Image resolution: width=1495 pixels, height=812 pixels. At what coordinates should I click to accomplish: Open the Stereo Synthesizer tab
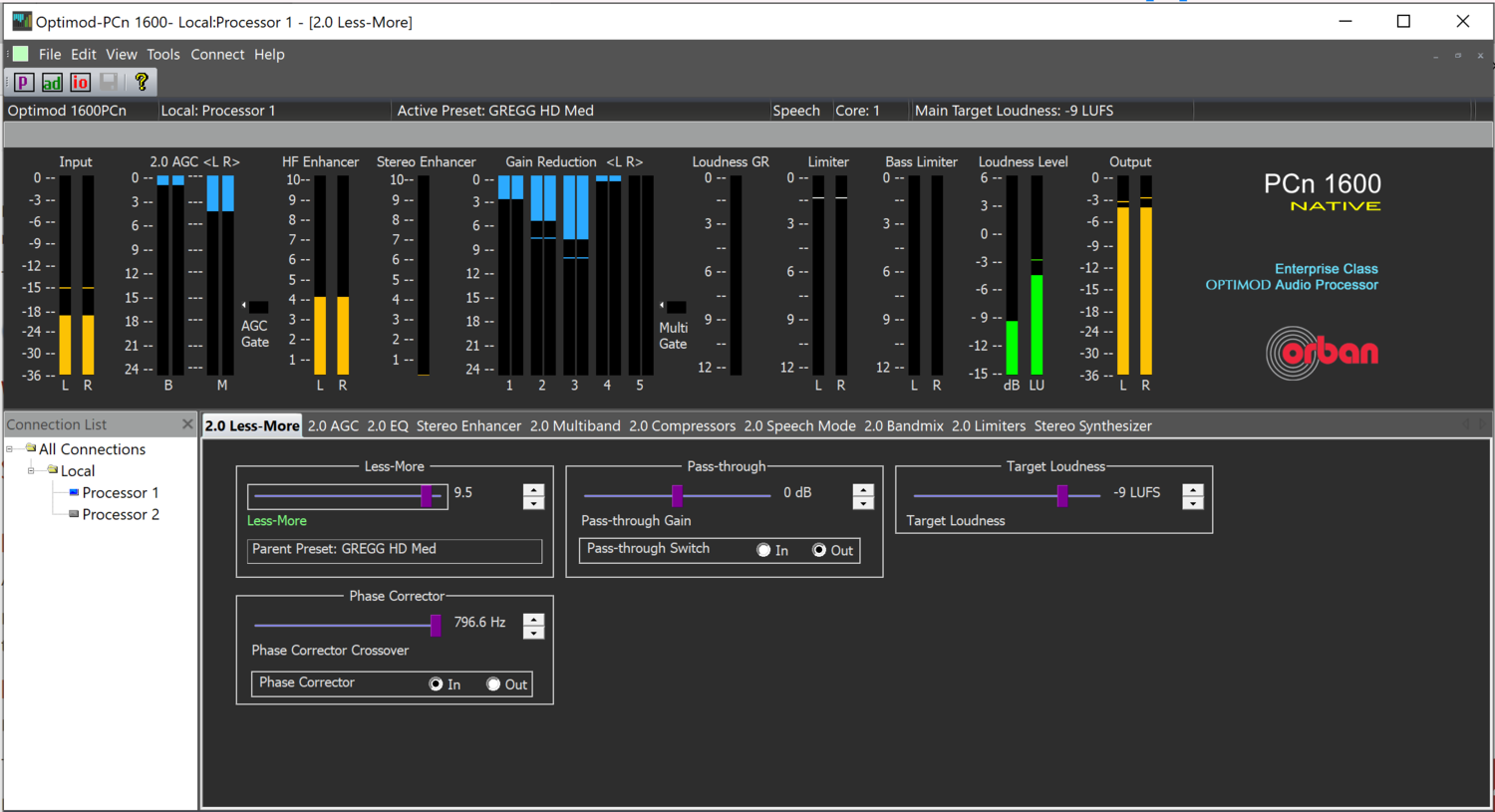tap(1092, 425)
